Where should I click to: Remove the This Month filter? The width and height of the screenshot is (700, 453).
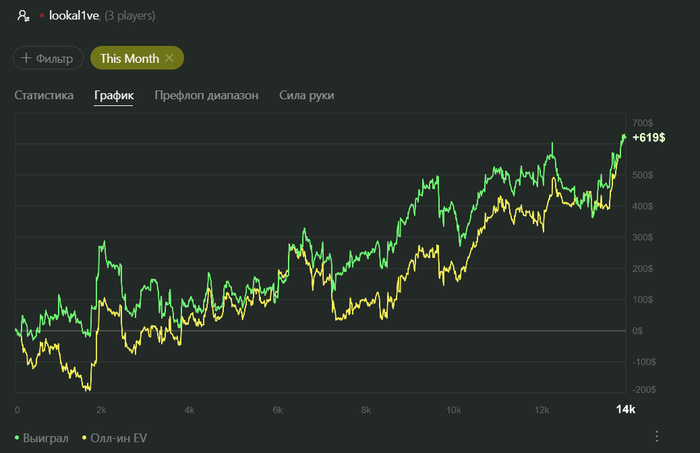point(169,58)
